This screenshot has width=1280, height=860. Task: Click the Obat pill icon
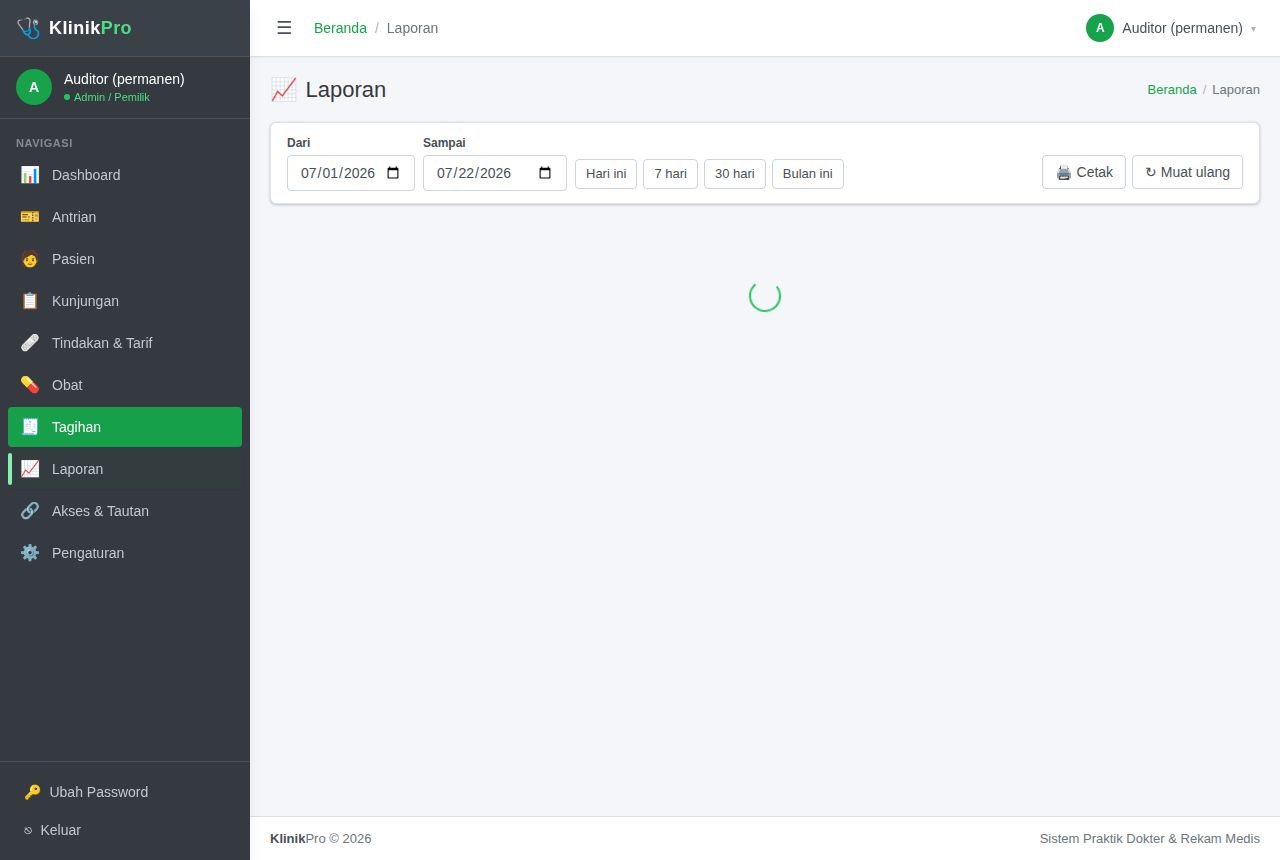click(x=30, y=385)
